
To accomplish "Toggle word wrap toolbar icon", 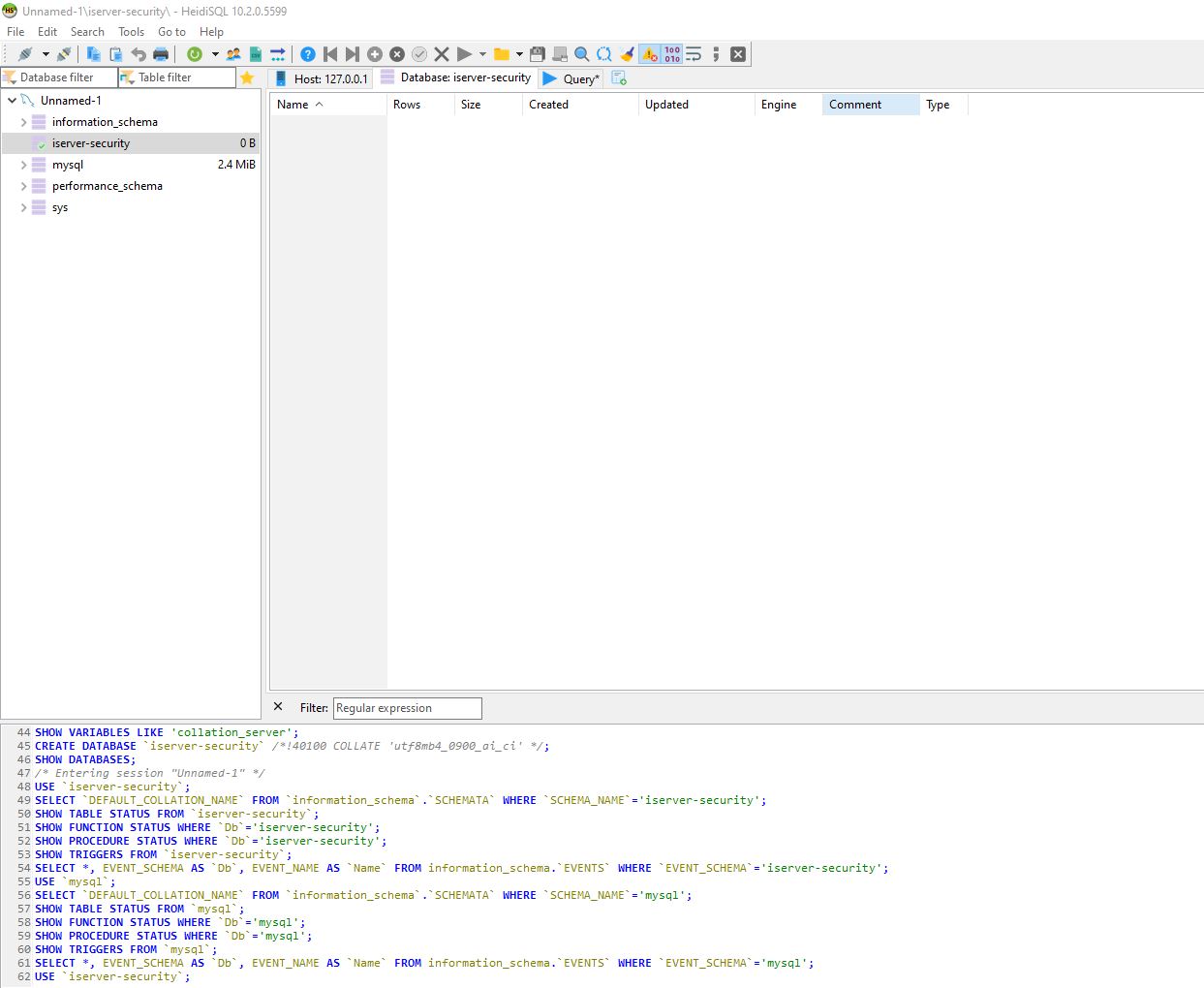I will [694, 54].
